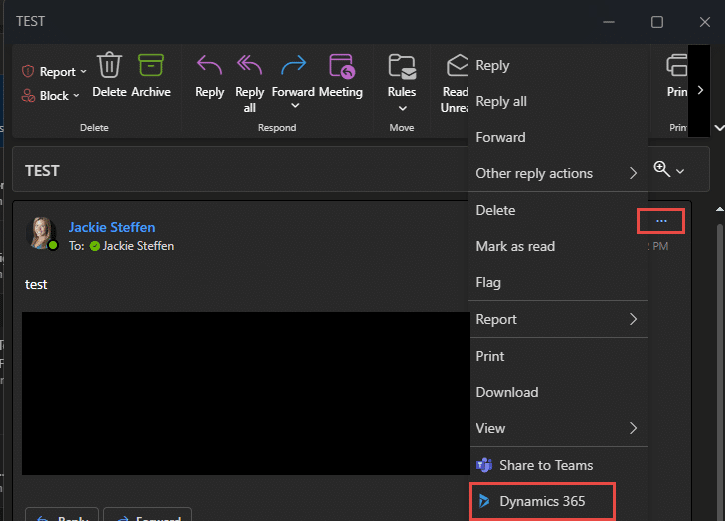Minimize the TEST message window
The width and height of the screenshot is (725, 521).
(609, 22)
